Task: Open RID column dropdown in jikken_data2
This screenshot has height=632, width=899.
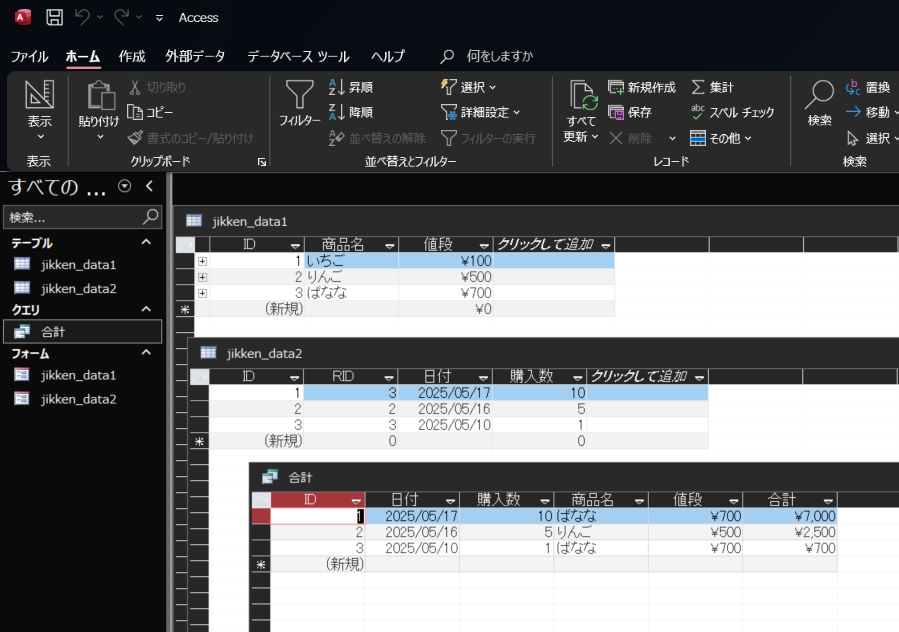Action: (389, 377)
